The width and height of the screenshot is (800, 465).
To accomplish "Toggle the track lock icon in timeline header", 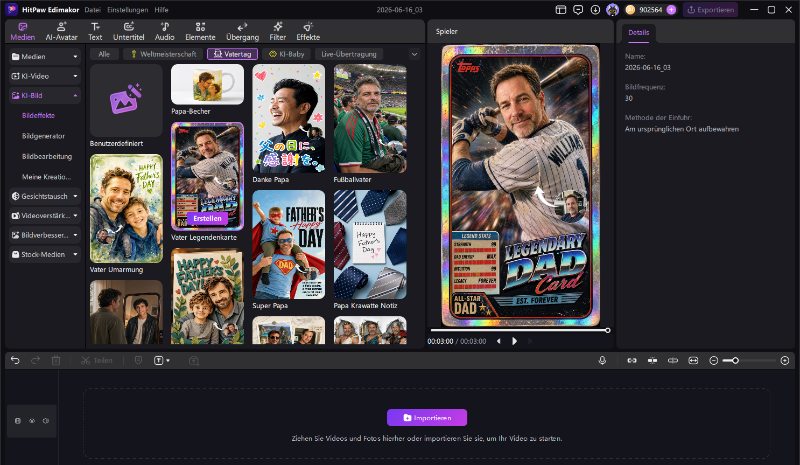I will click(18, 421).
